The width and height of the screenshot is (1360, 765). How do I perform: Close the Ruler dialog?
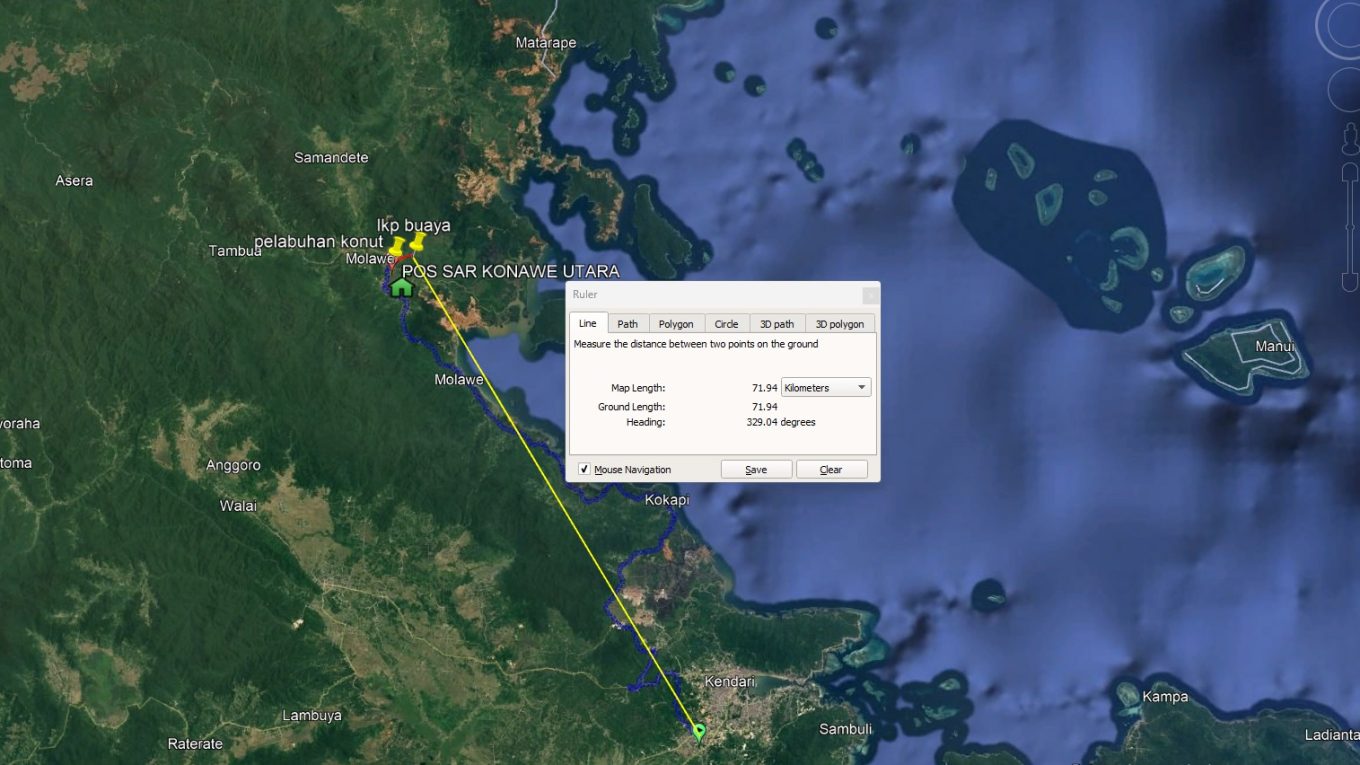click(870, 295)
